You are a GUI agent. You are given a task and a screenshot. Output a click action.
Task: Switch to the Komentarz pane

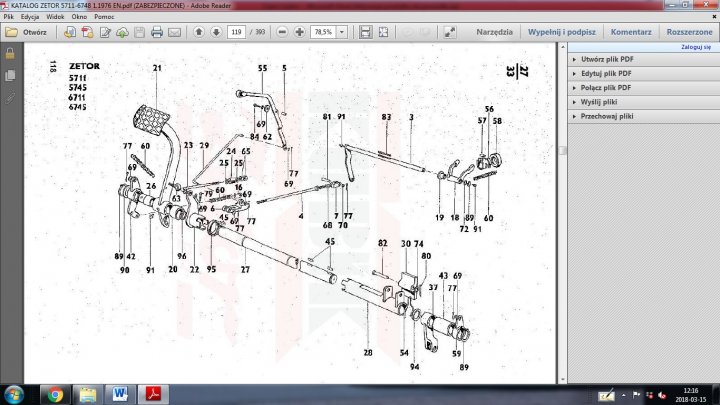click(x=631, y=32)
